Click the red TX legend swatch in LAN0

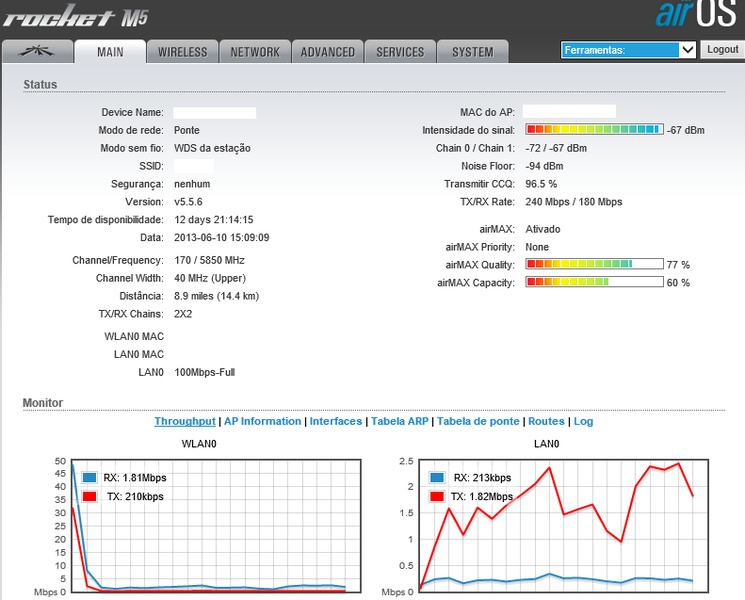437,496
